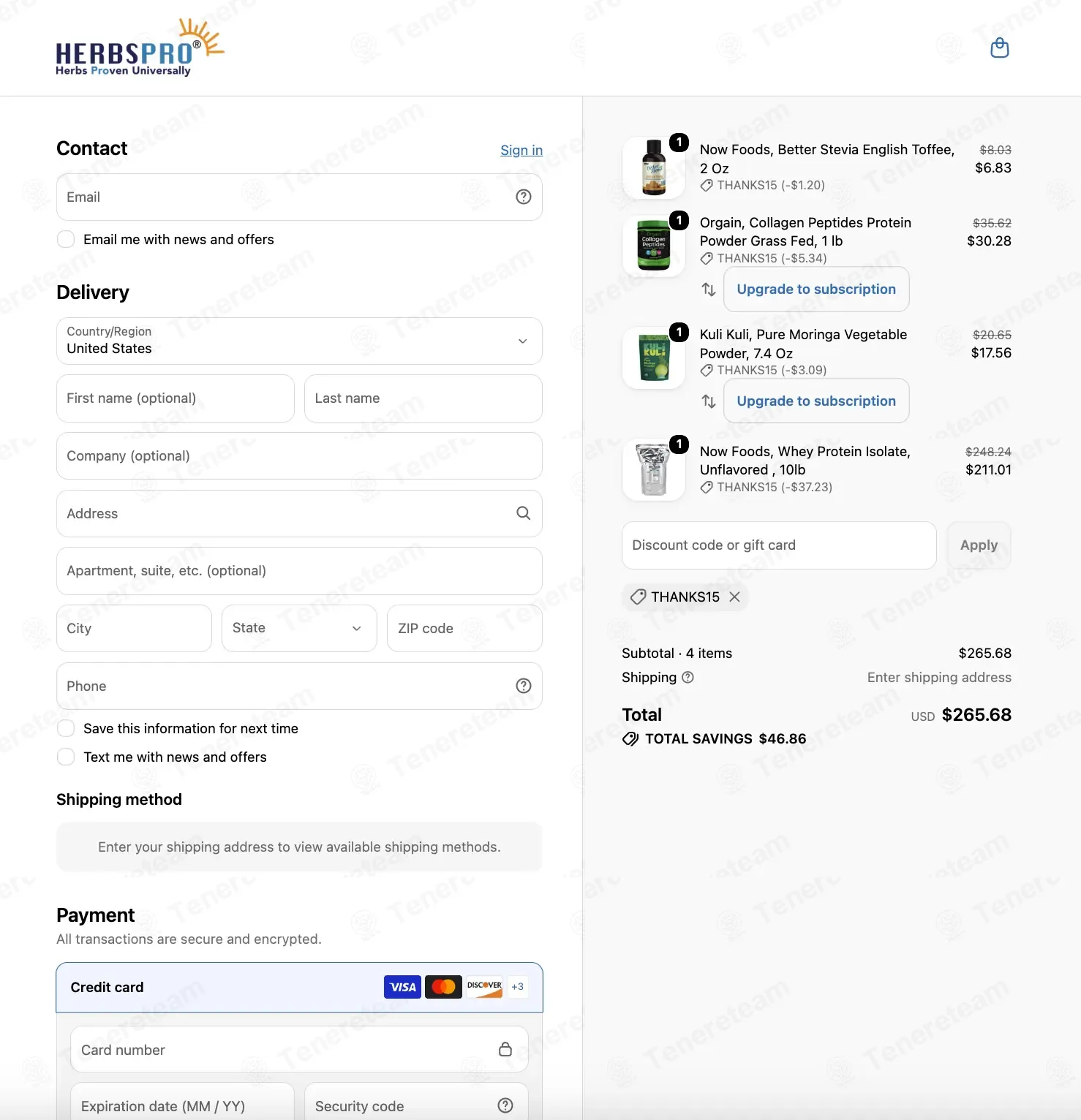Click the Apartment, suite, etc. field

(x=299, y=571)
